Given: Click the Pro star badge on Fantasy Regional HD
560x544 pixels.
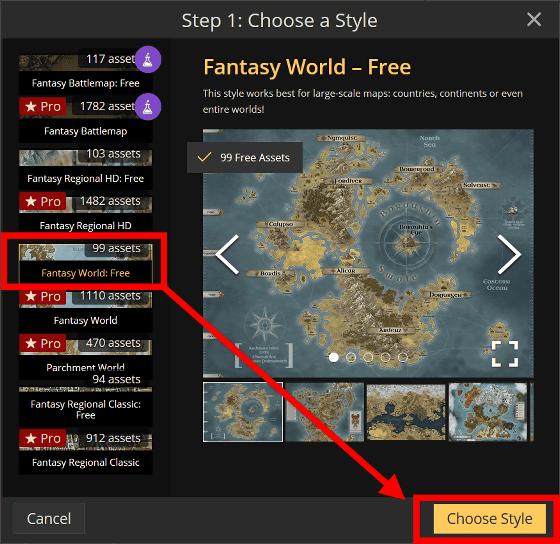Looking at the screenshot, I should point(43,201).
